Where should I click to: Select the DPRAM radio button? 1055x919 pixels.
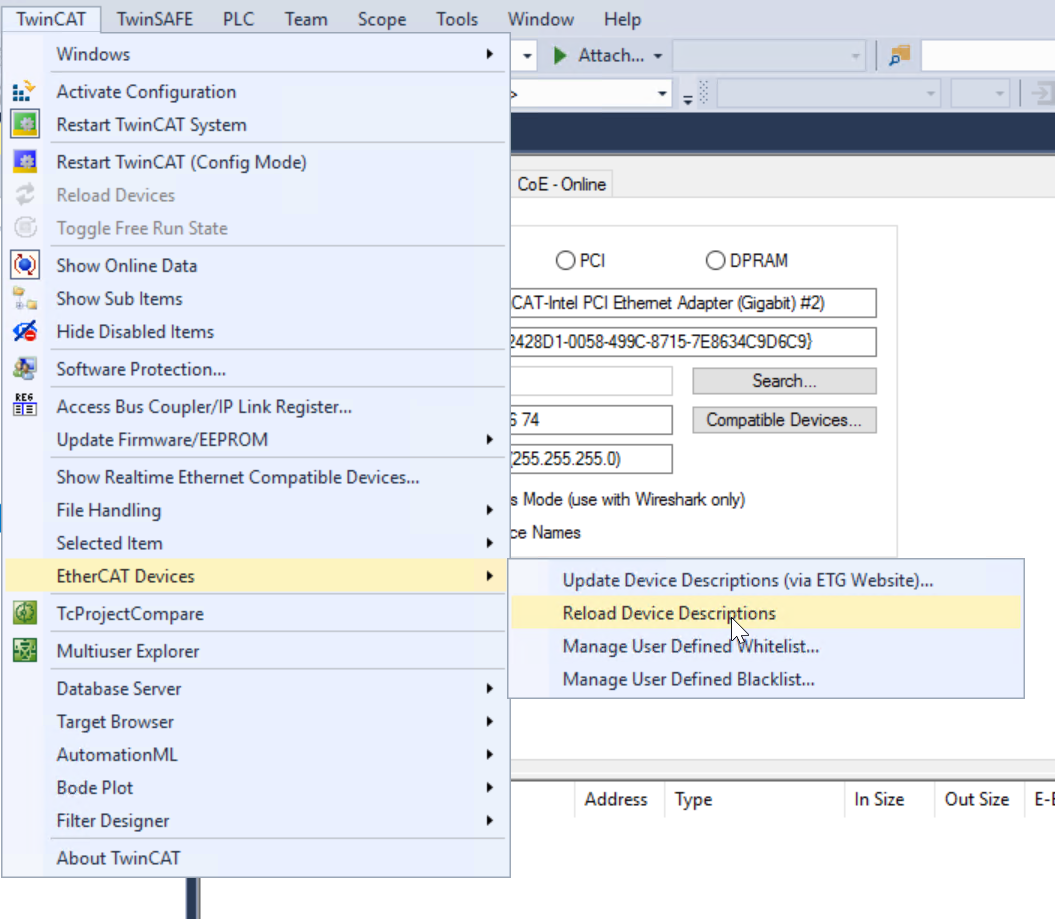tap(715, 260)
